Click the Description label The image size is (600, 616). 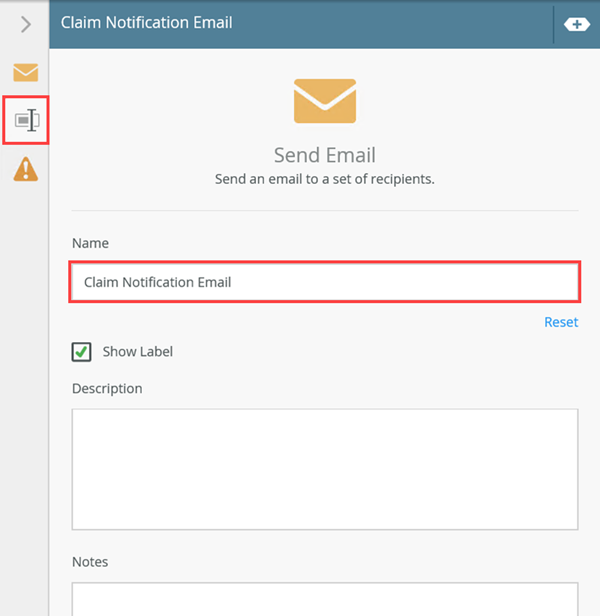pyautogui.click(x=107, y=389)
